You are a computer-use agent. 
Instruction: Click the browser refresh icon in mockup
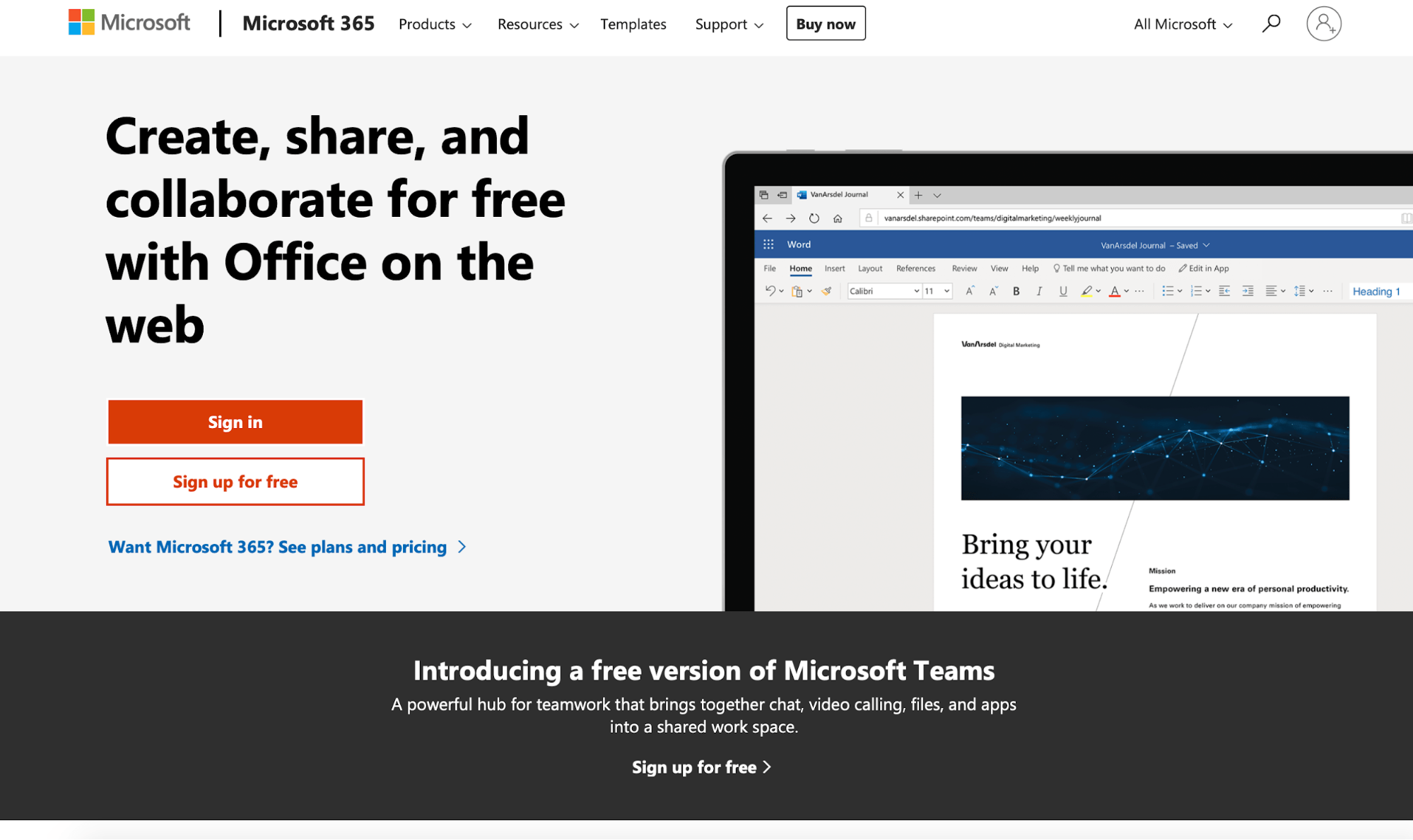click(x=814, y=218)
